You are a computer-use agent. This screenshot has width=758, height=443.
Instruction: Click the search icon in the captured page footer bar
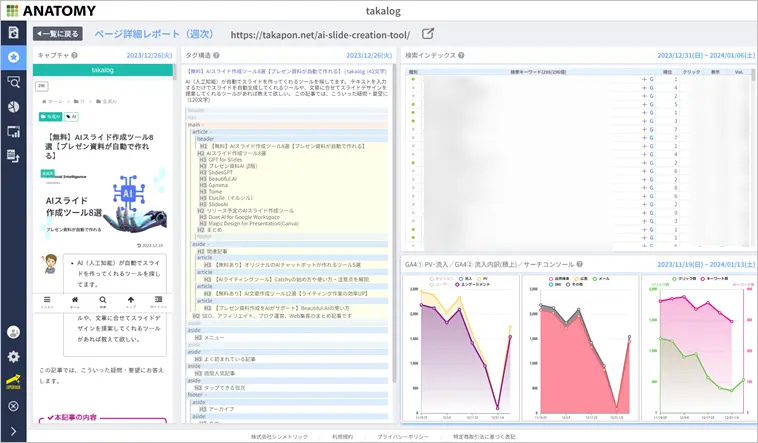(x=102, y=302)
